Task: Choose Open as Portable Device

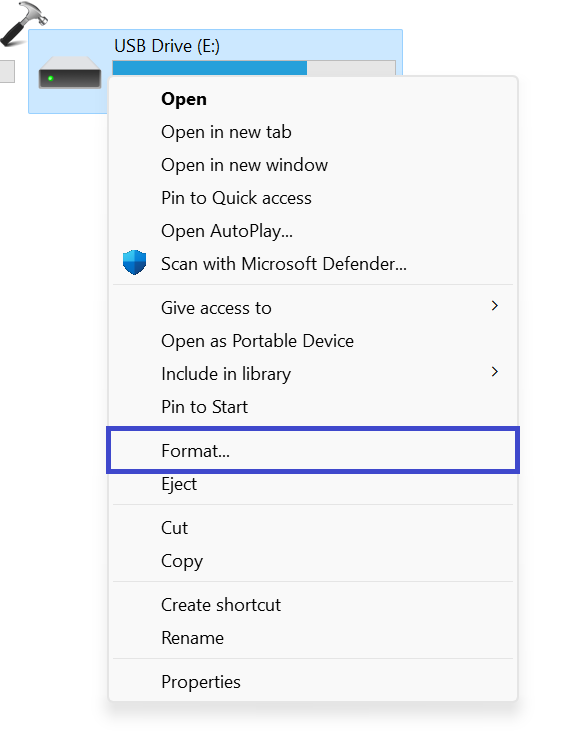Action: 313,341
